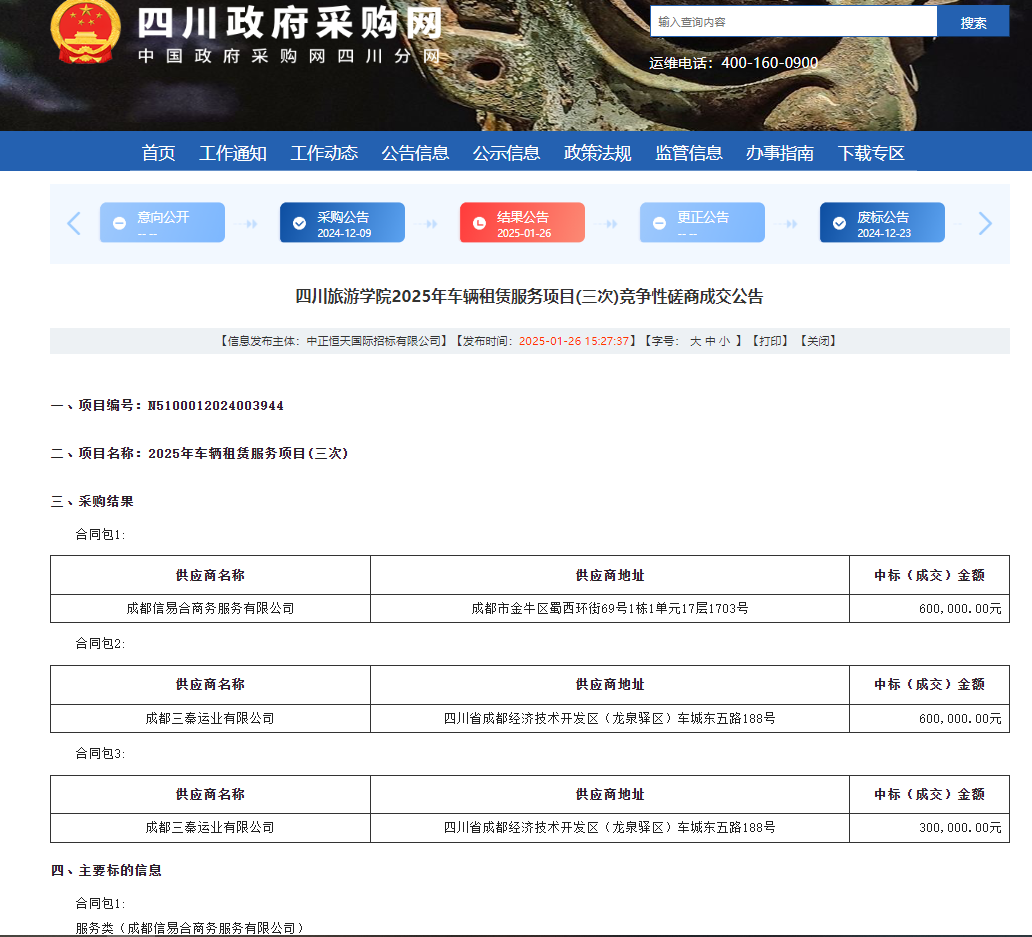Click the search input field
Viewport: 1032px width, 937px height.
coord(793,22)
